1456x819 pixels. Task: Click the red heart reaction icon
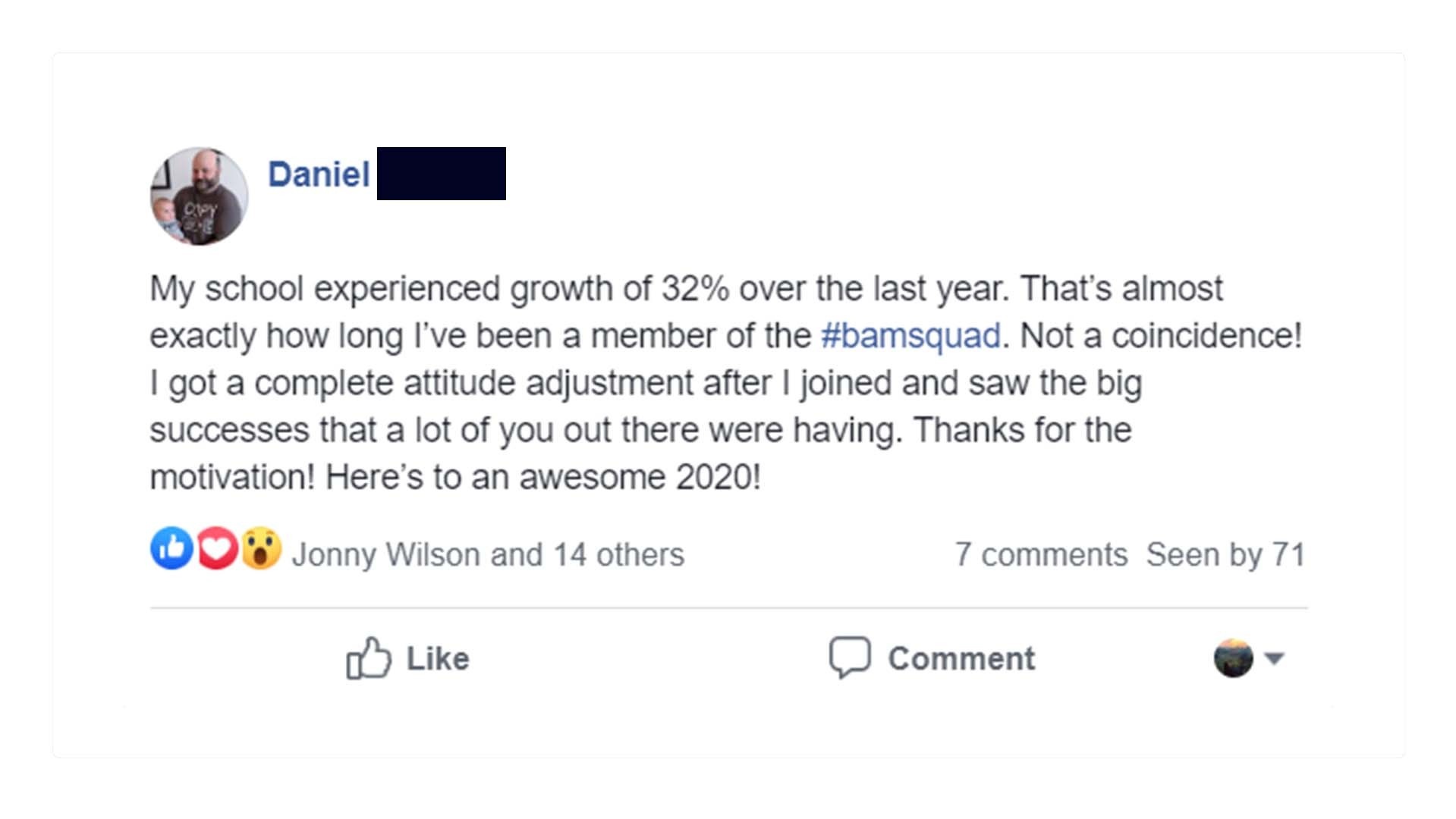pos(217,548)
